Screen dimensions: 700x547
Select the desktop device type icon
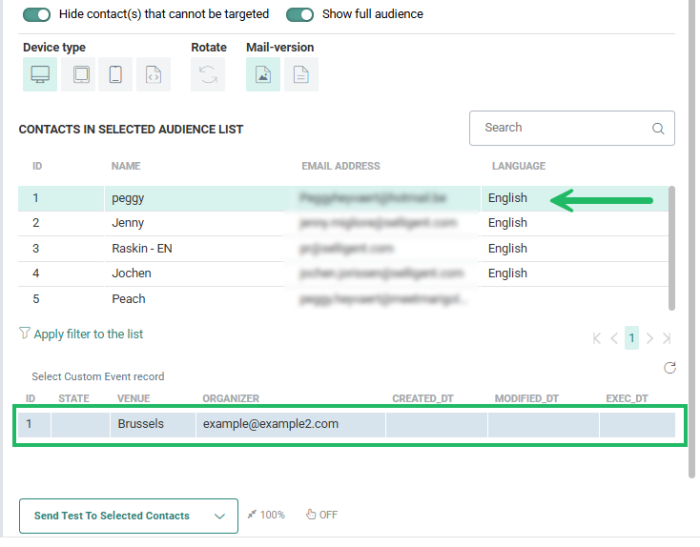pyautogui.click(x=40, y=75)
